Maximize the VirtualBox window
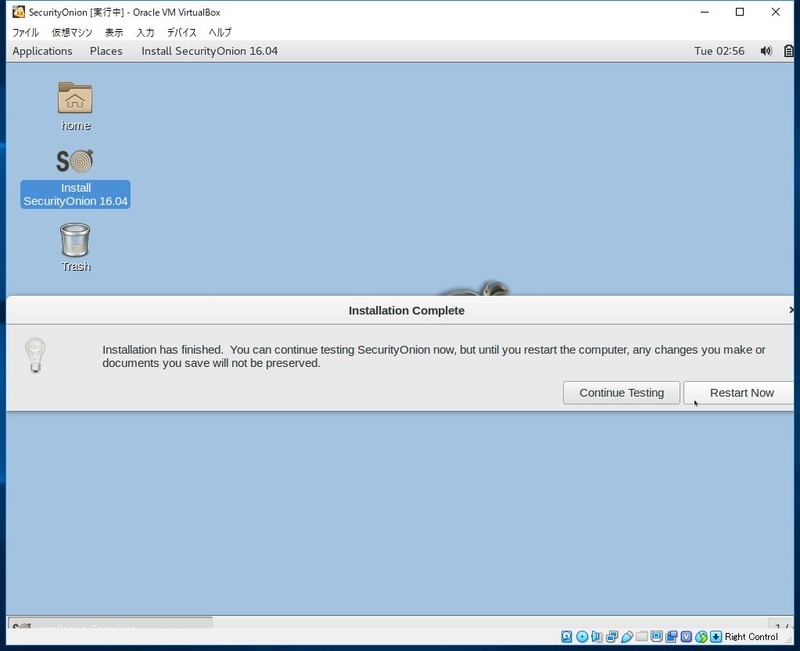Viewport: 800px width, 651px height. pos(740,12)
